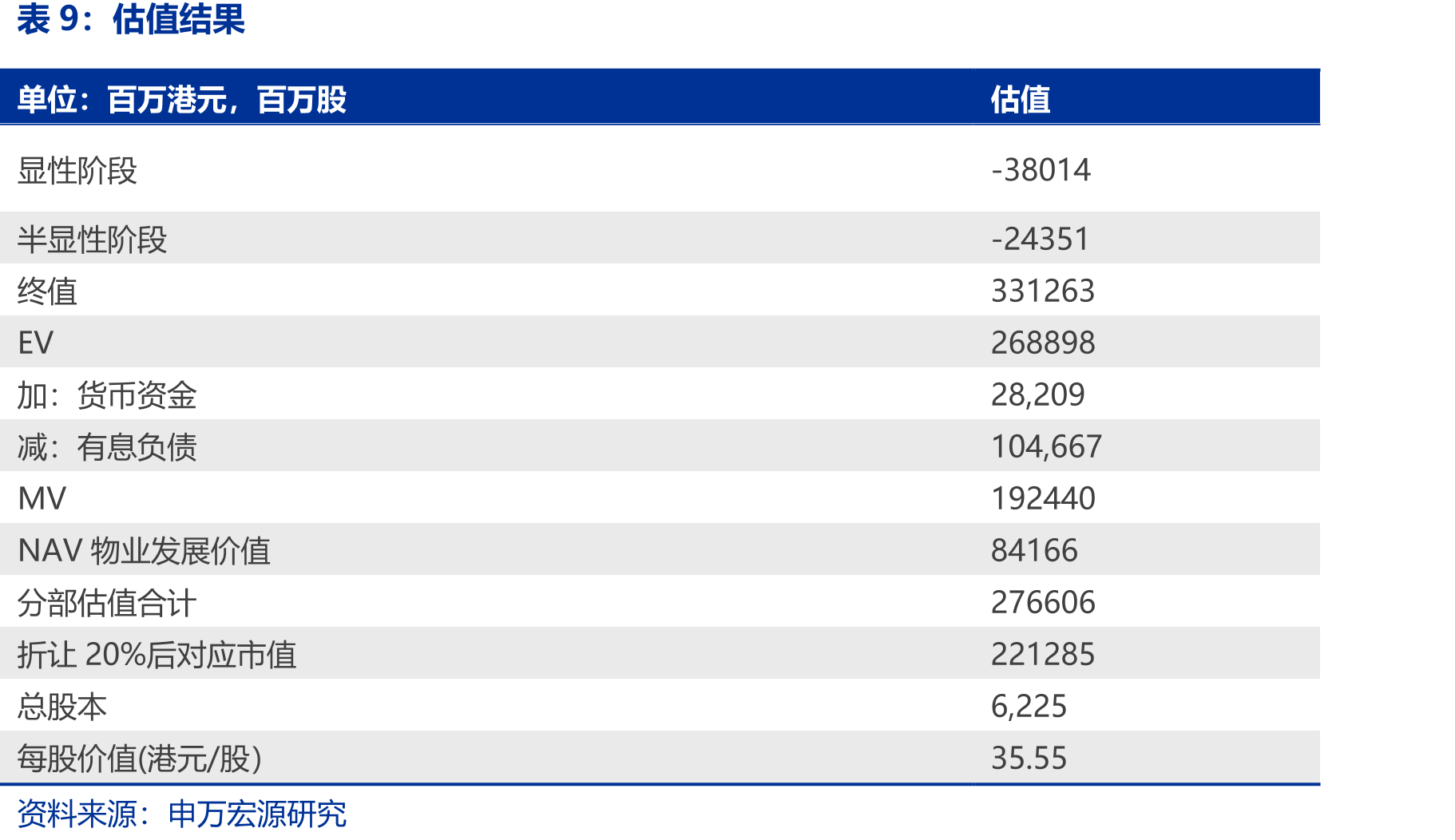Select the 终值 row label
The height and width of the screenshot is (840, 1455).
(x=47, y=291)
